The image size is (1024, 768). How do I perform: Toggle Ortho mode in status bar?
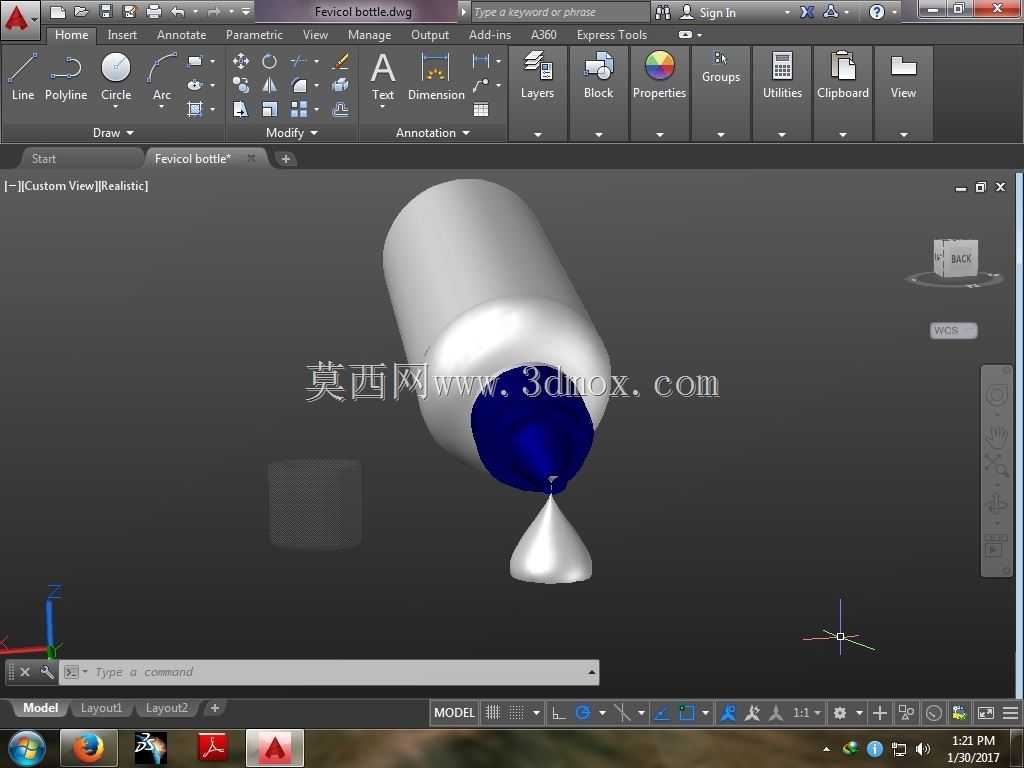point(558,712)
